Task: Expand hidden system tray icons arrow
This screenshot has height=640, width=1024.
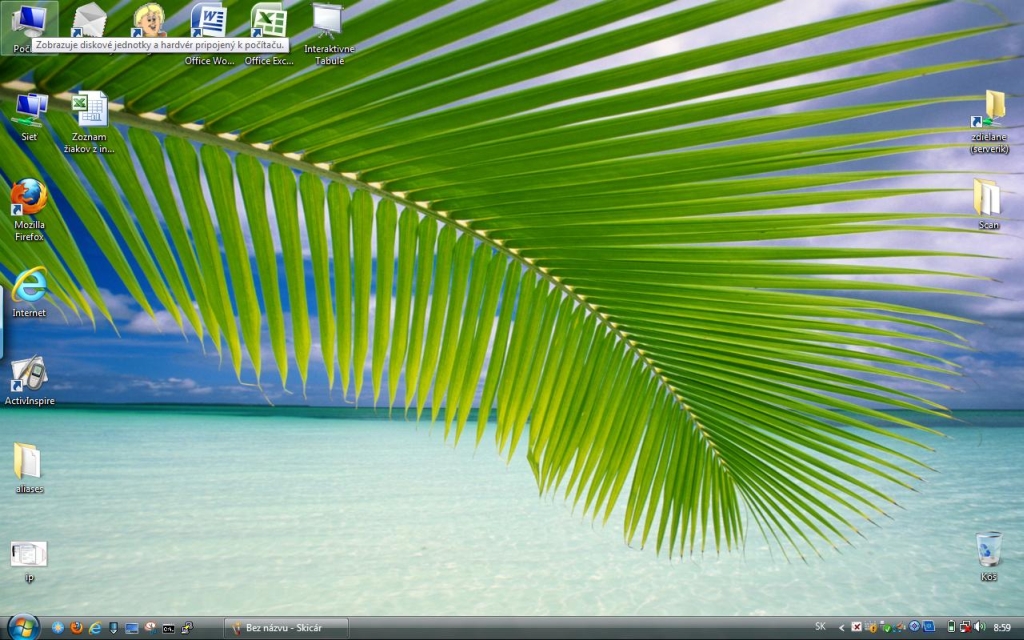Action: point(841,627)
